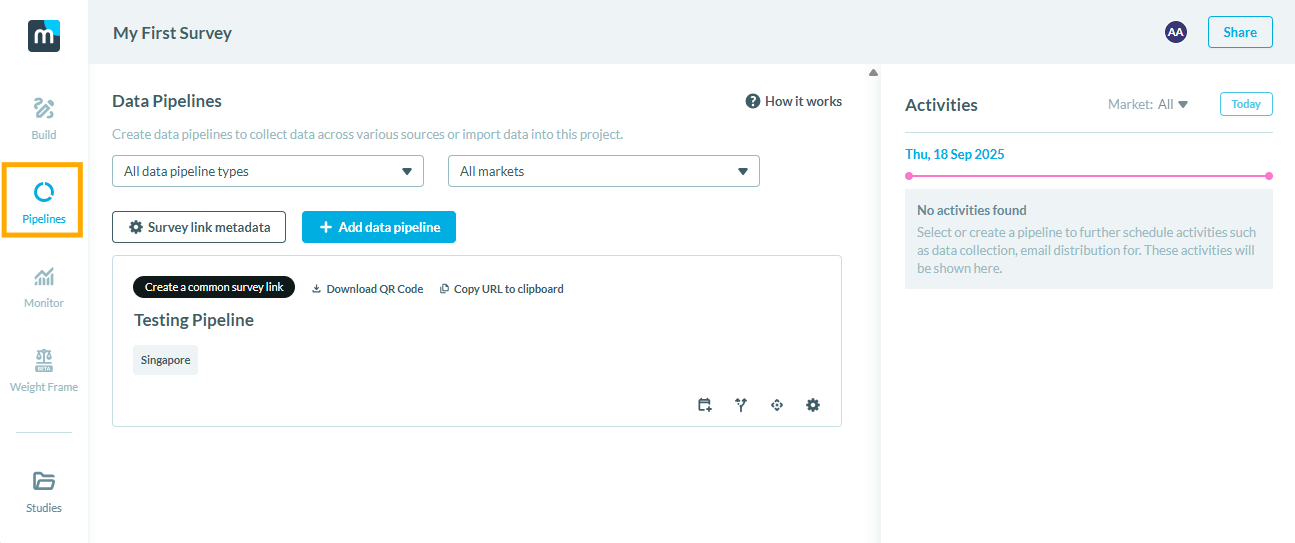Click the AA user avatar
The image size is (1295, 543).
point(1176,32)
